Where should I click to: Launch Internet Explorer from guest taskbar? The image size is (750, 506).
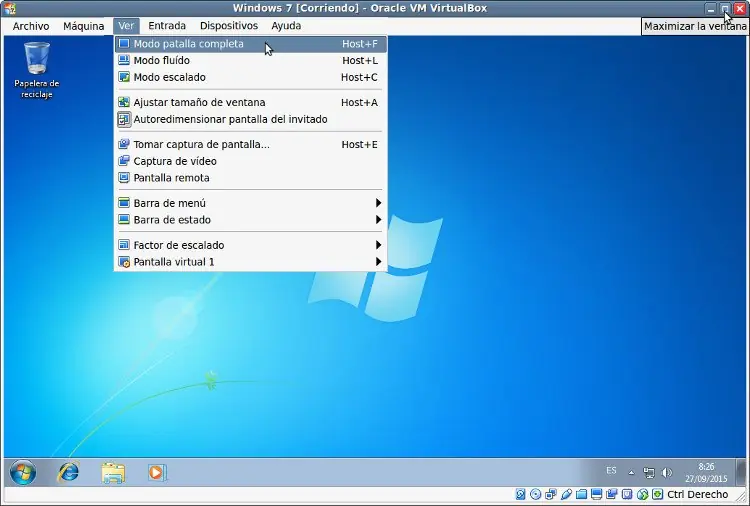(68, 473)
